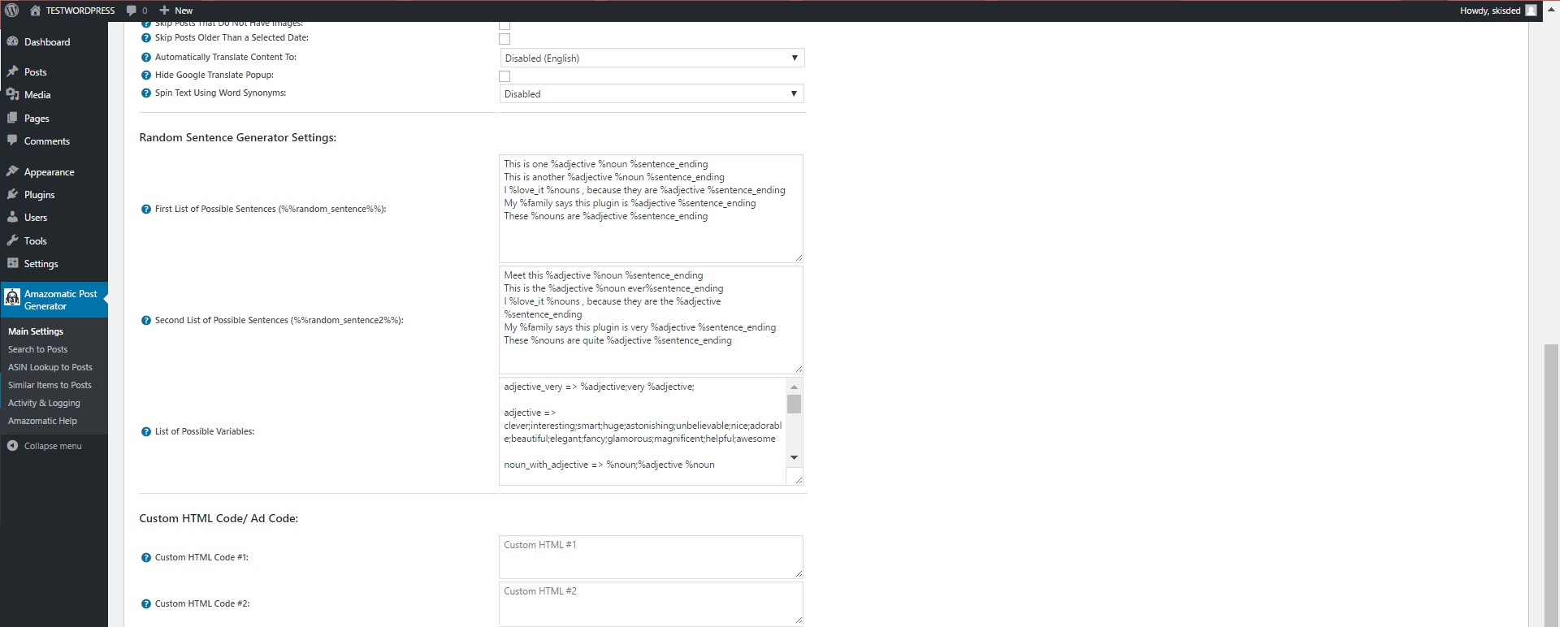The height and width of the screenshot is (627, 1568).
Task: Toggle Hide Google Translate Popup checkbox
Action: click(x=505, y=76)
